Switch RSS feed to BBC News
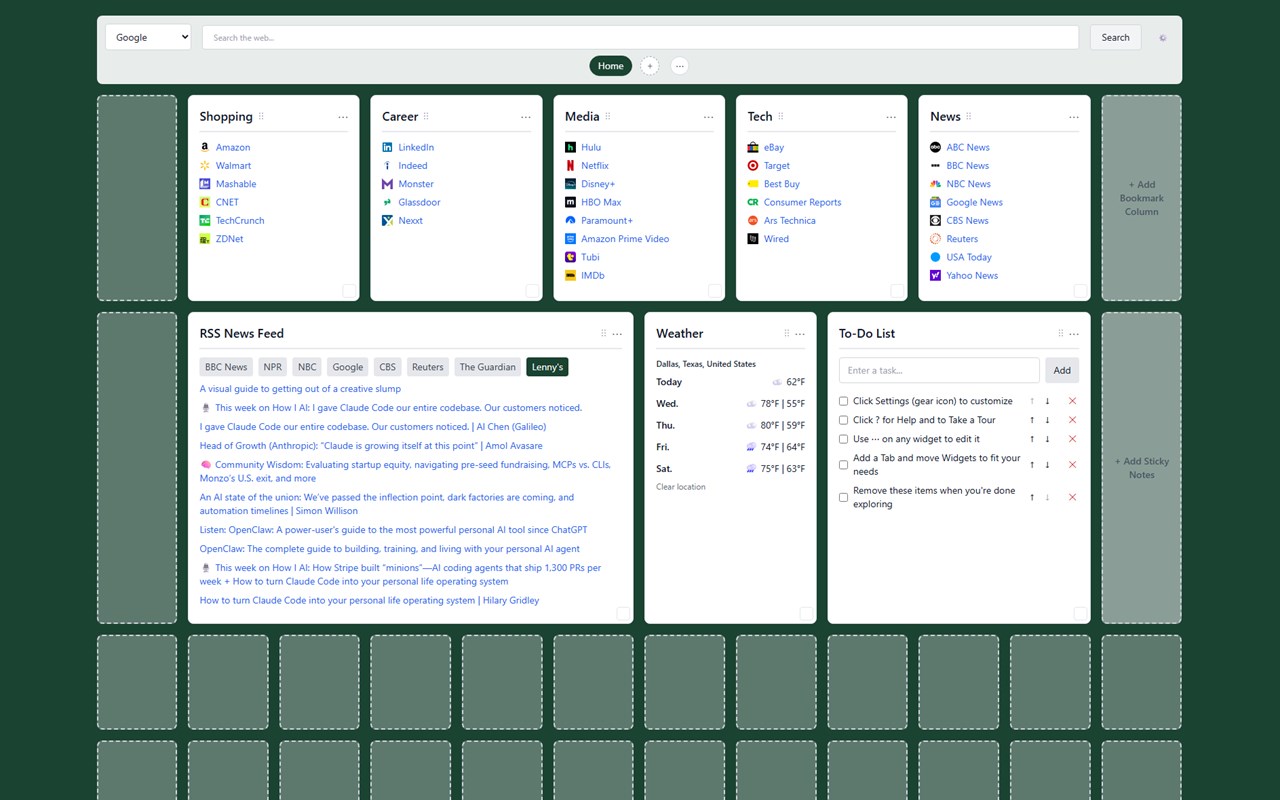Screen dimensions: 1280x800 [226, 367]
